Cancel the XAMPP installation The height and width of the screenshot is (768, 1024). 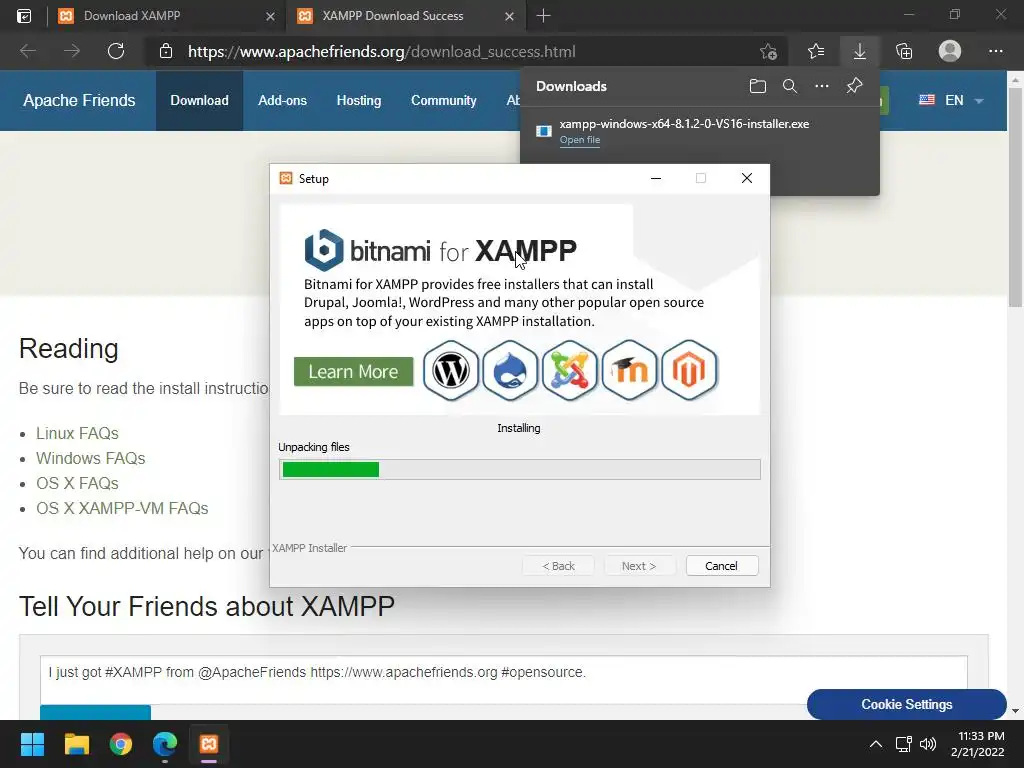click(722, 566)
